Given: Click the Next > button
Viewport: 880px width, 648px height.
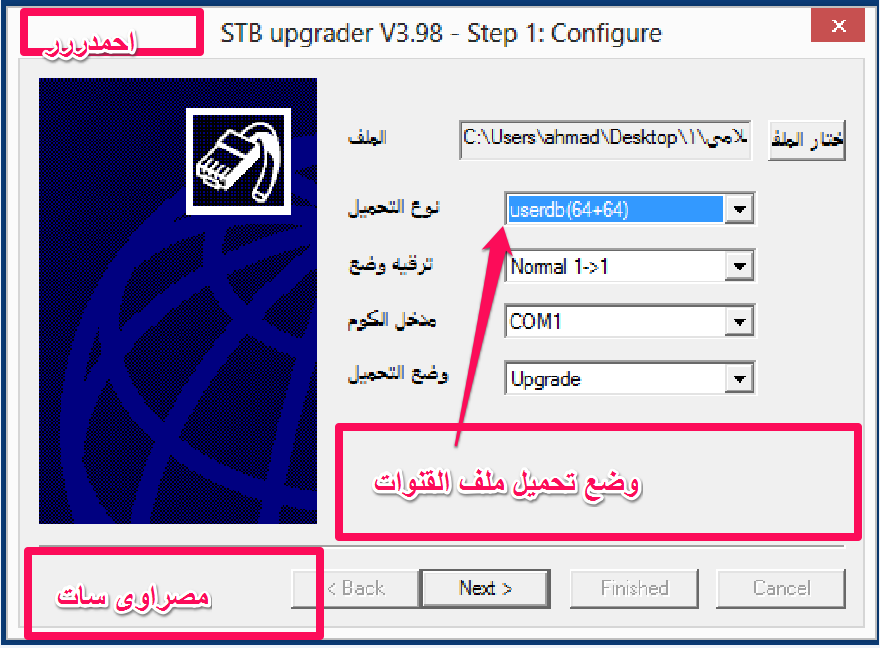Looking at the screenshot, I should pos(485,589).
